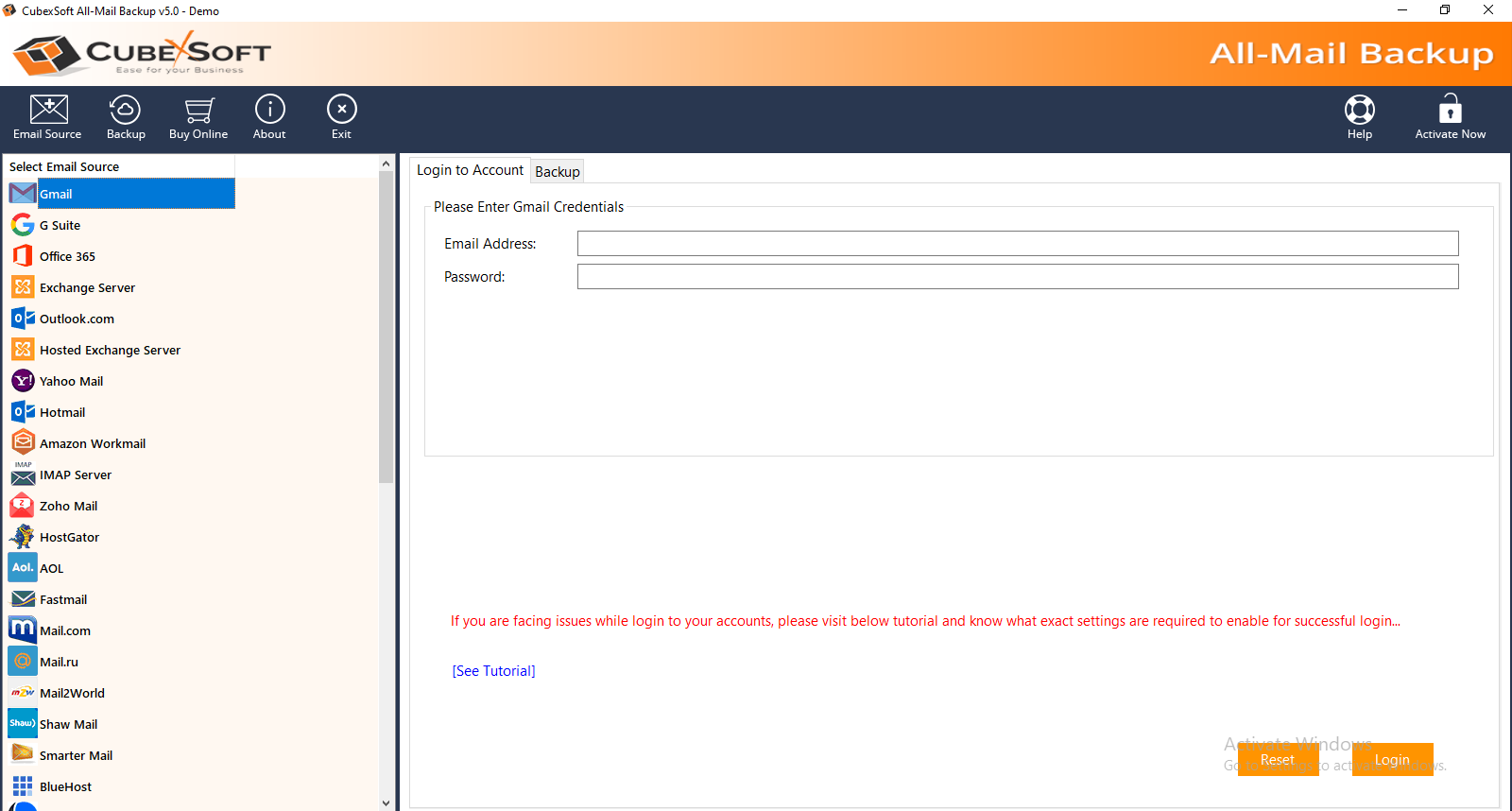Viewport: 1512px width, 811px height.
Task: Open the See Tutorial link
Action: tap(493, 671)
